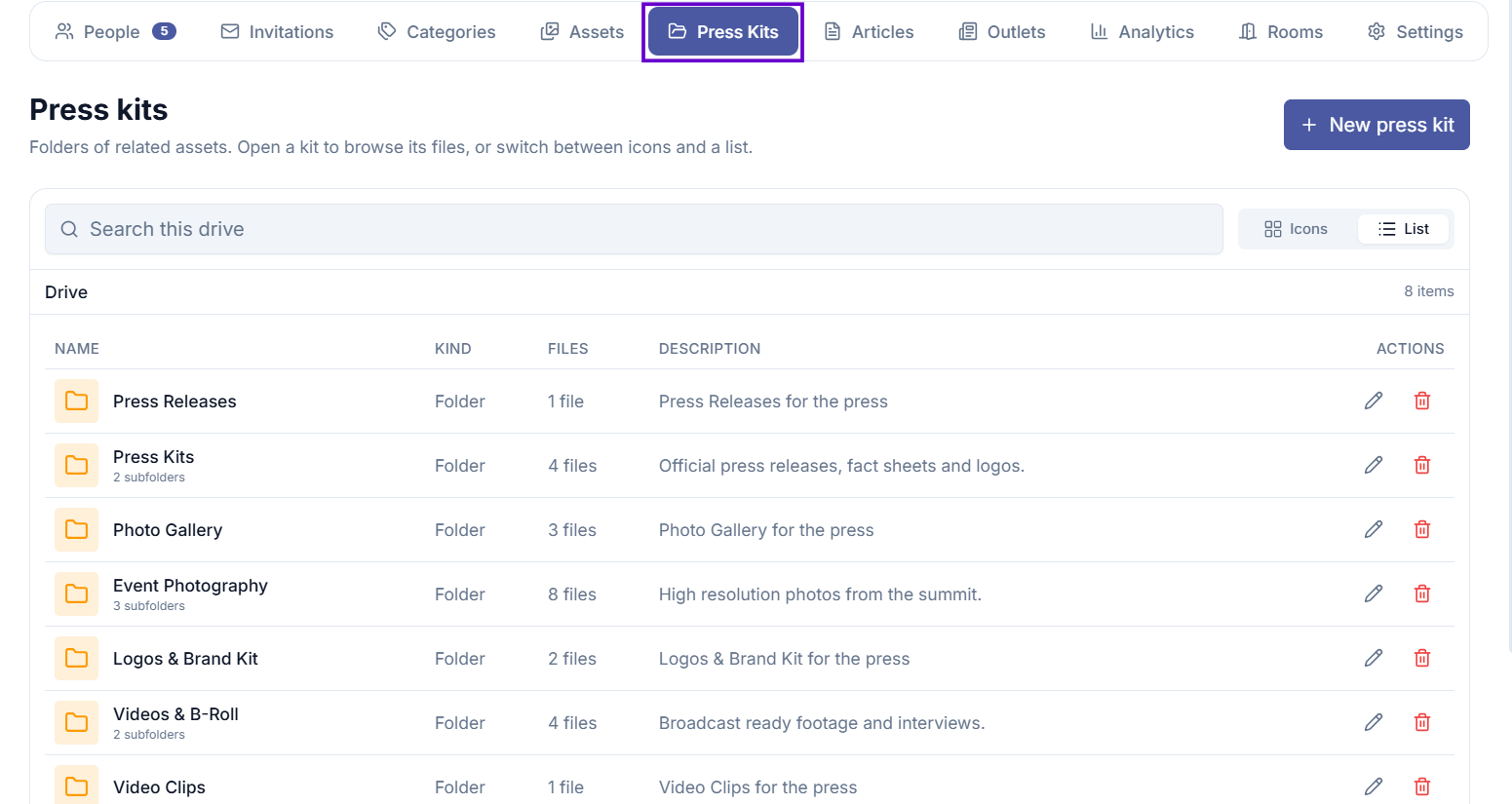1512x804 pixels.
Task: Click '8 files' in Event Photography row
Action: [x=572, y=594]
